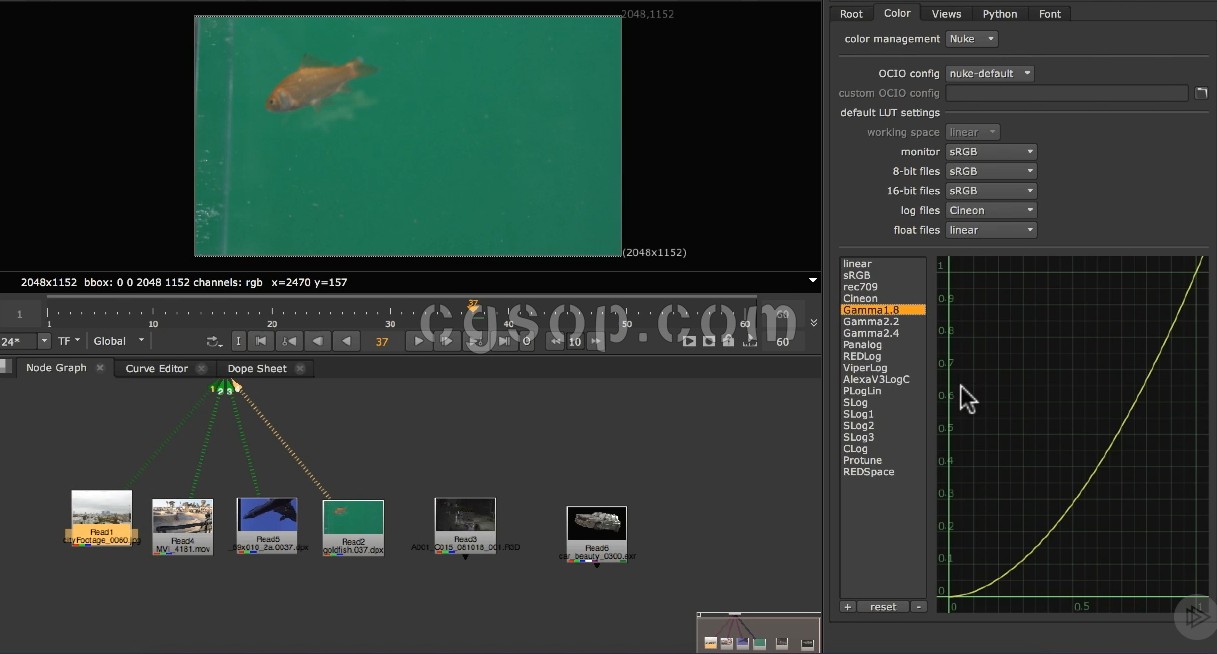This screenshot has height=654, width=1217.
Task: Open the log files Cineon dropdown
Action: tap(990, 210)
